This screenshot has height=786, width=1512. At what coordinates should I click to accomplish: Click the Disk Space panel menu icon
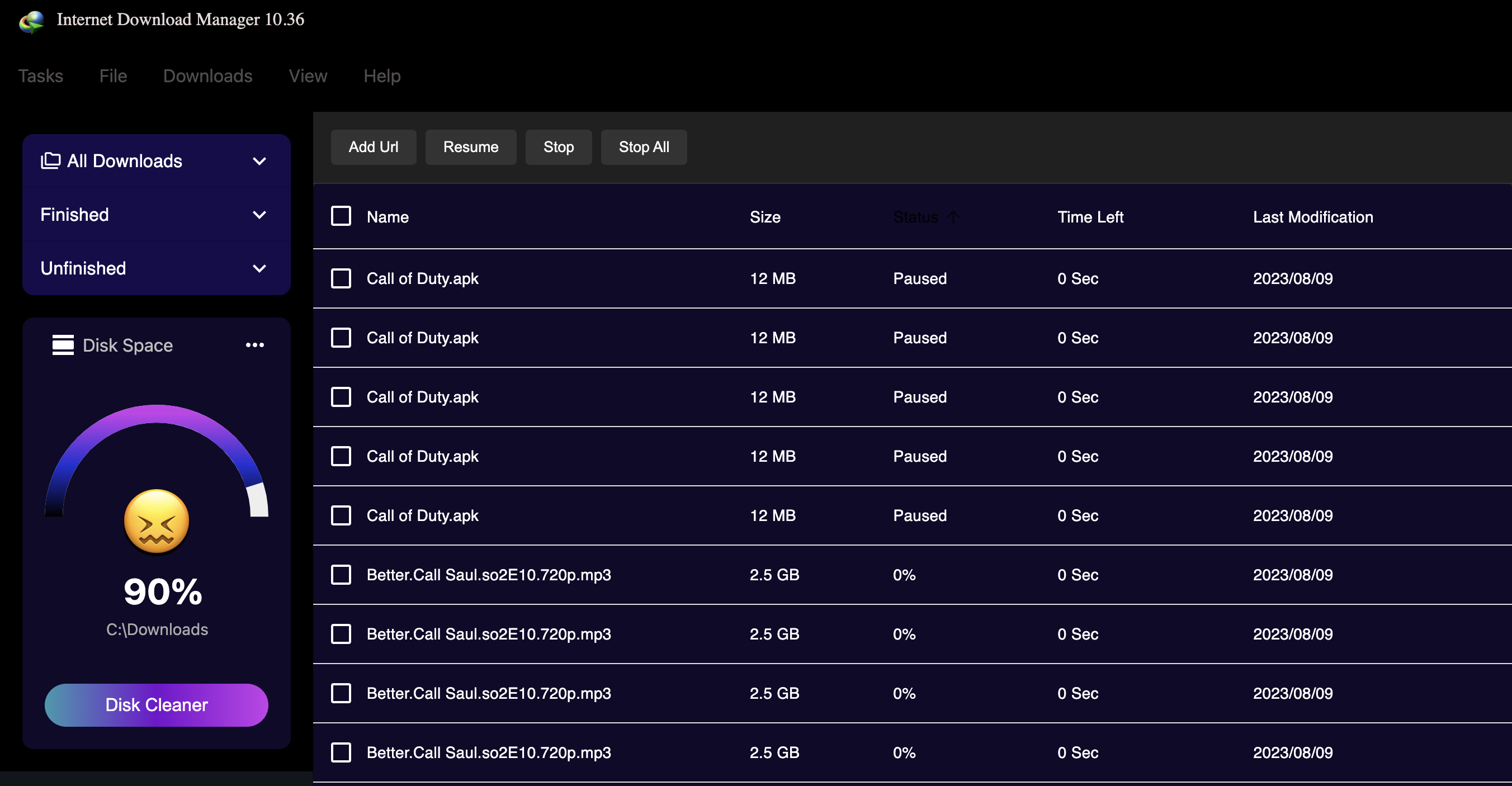[255, 345]
